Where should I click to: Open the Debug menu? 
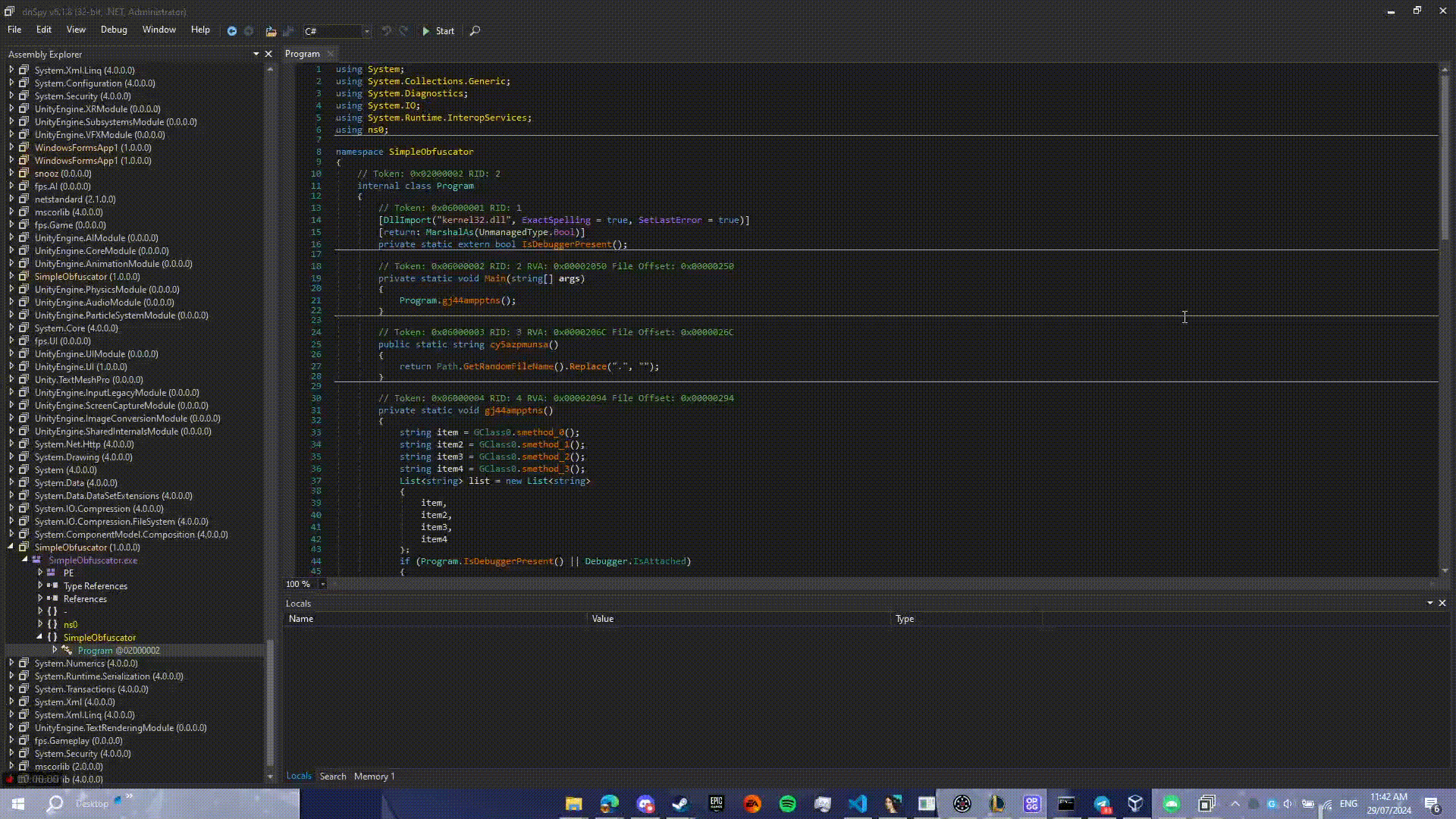tap(114, 30)
